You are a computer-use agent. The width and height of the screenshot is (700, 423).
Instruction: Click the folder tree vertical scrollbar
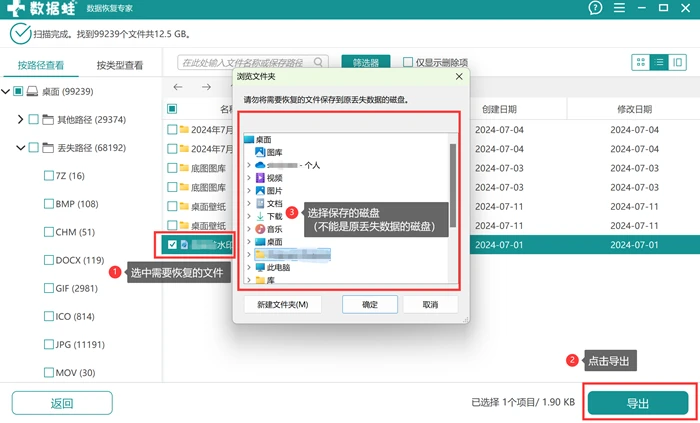(x=453, y=185)
